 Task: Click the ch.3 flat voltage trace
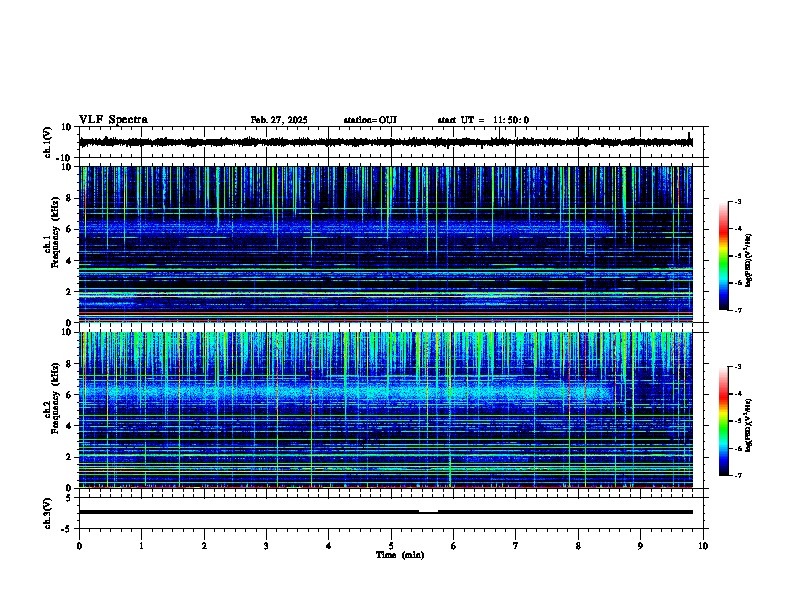click(x=386, y=512)
